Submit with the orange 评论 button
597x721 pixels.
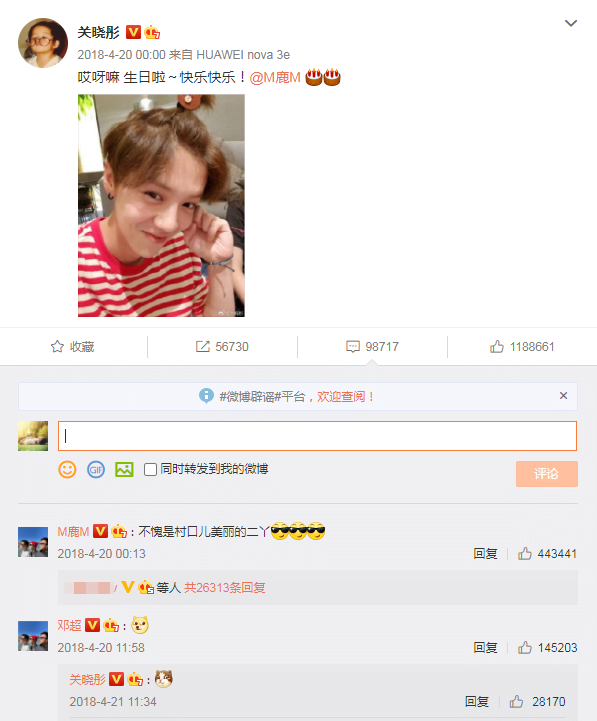click(x=546, y=474)
